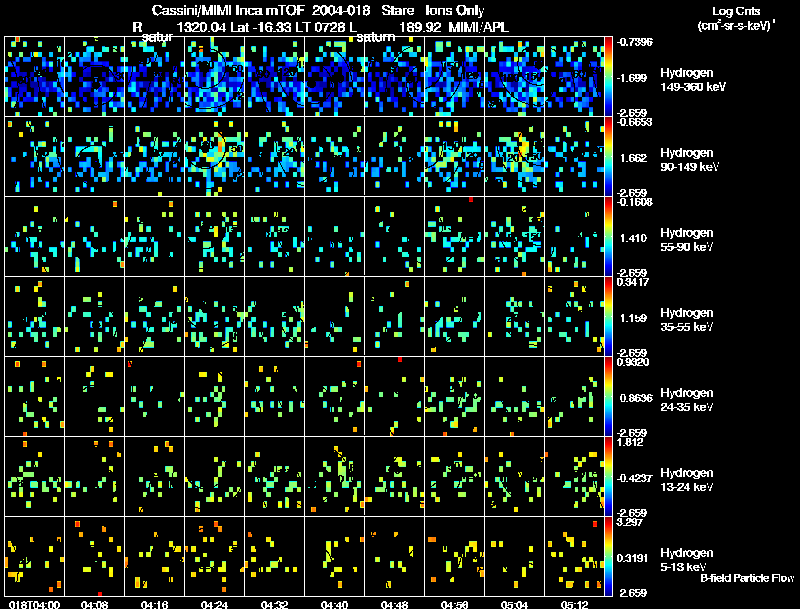Screen dimensions: 800x609
Task: Click the B-field Particle Flow label
Action: point(747,578)
